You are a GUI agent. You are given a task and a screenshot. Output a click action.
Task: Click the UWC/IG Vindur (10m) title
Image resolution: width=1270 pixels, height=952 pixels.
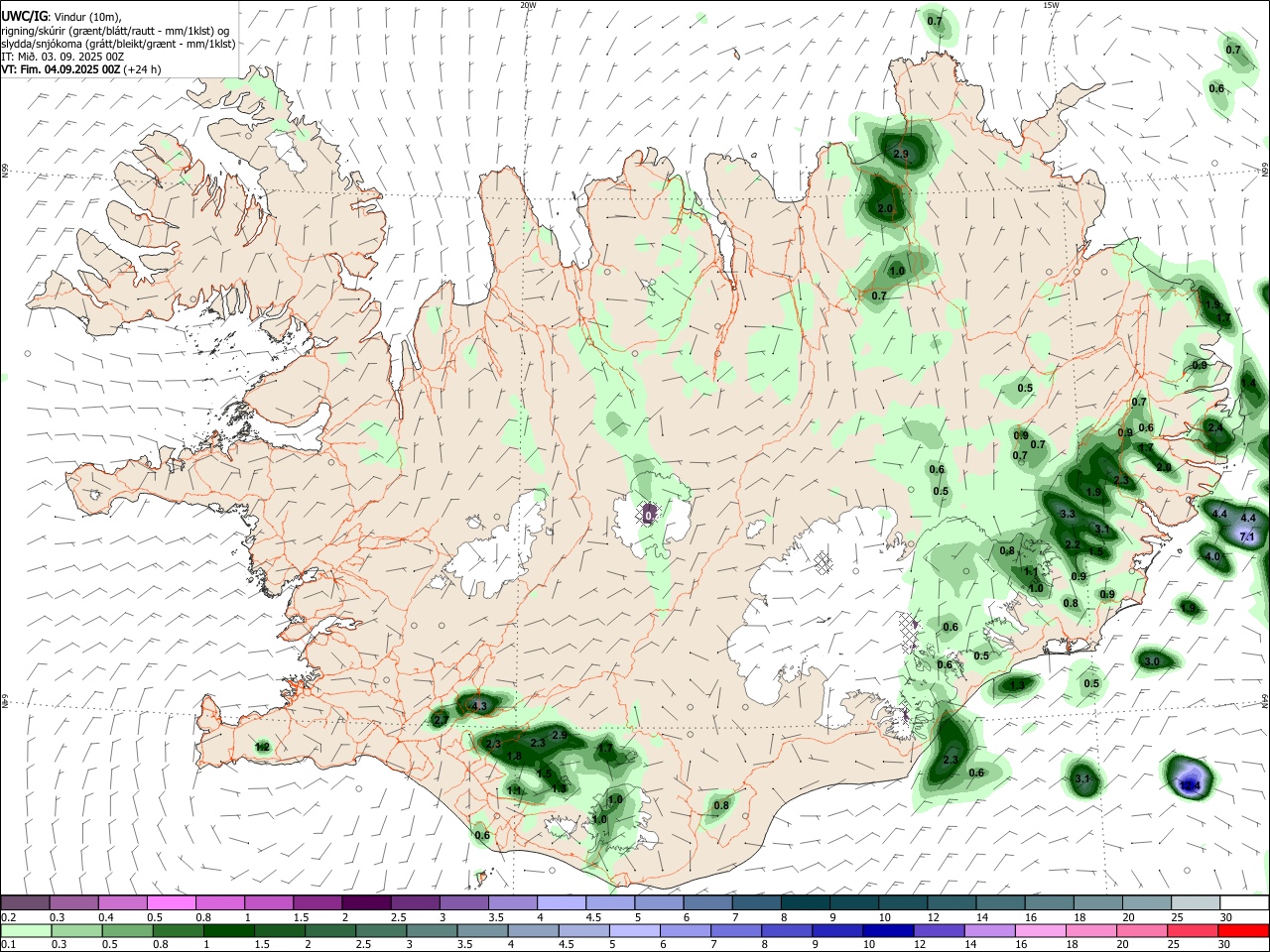click(62, 16)
